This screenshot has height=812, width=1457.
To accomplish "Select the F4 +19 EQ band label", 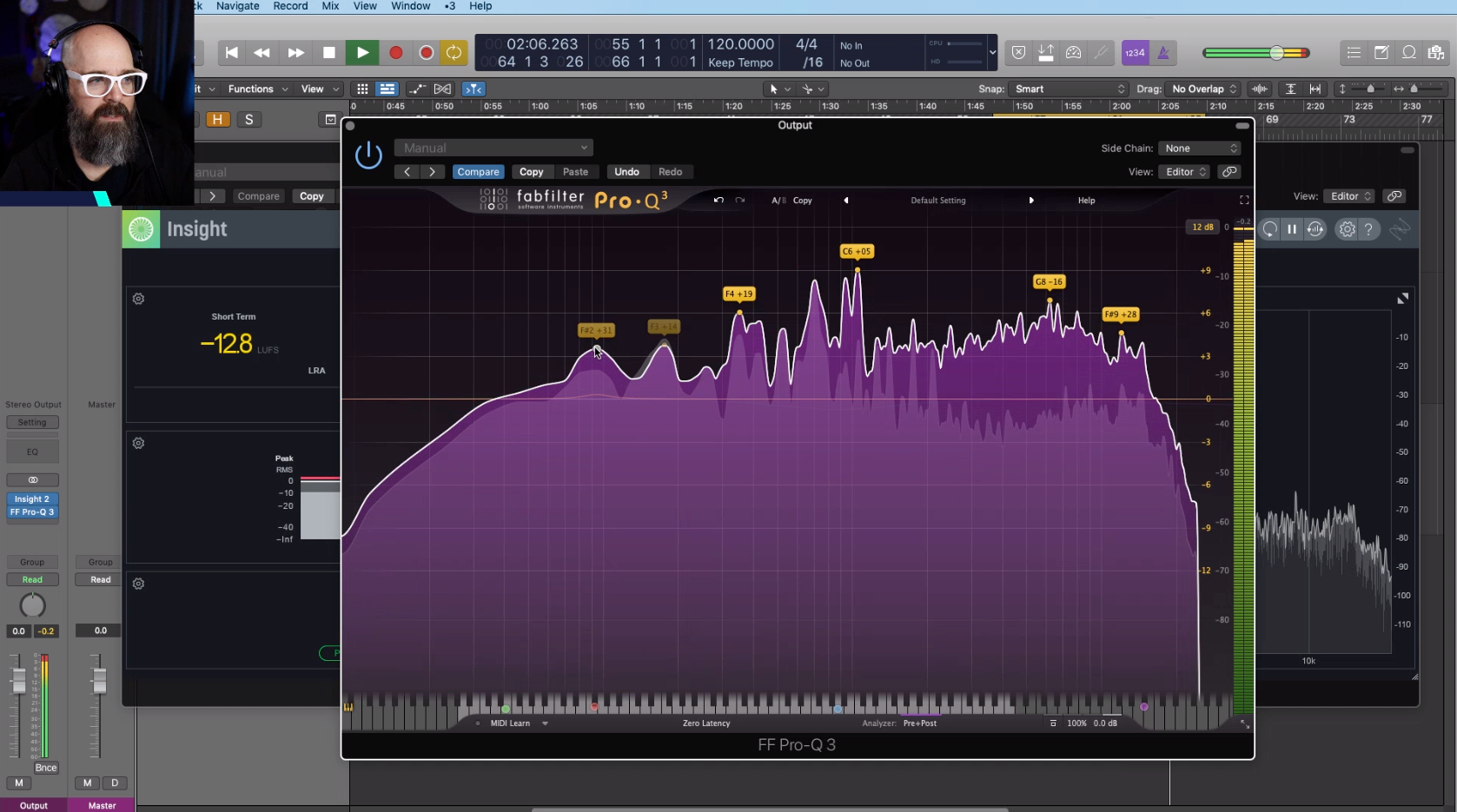I will [x=739, y=294].
